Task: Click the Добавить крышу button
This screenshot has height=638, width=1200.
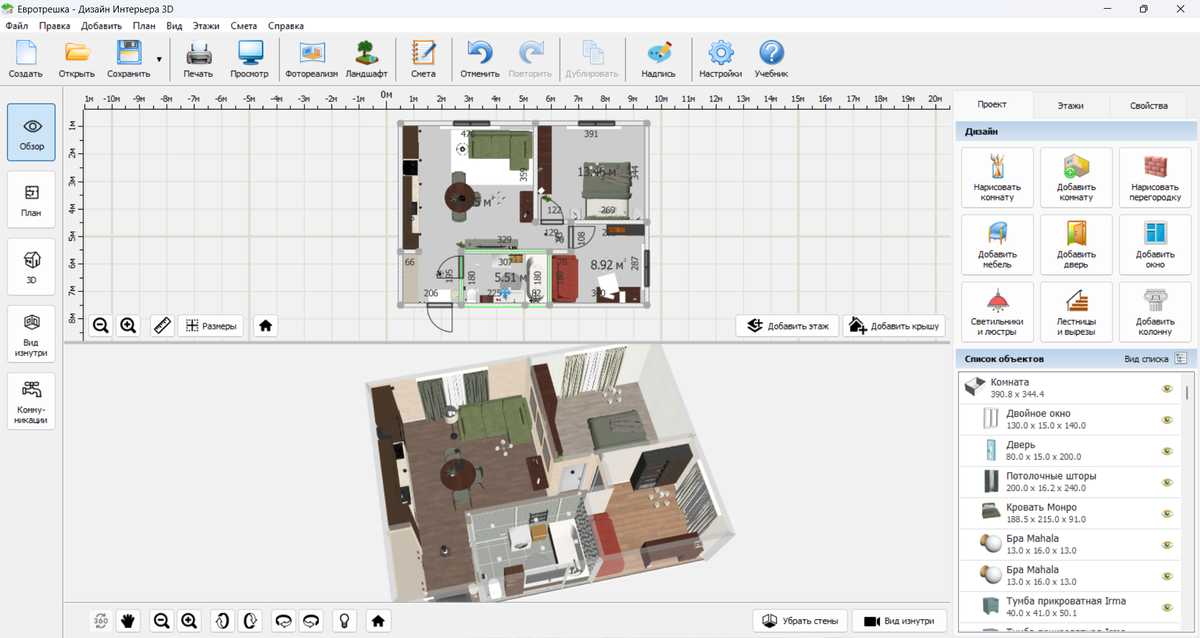Action: [x=894, y=325]
